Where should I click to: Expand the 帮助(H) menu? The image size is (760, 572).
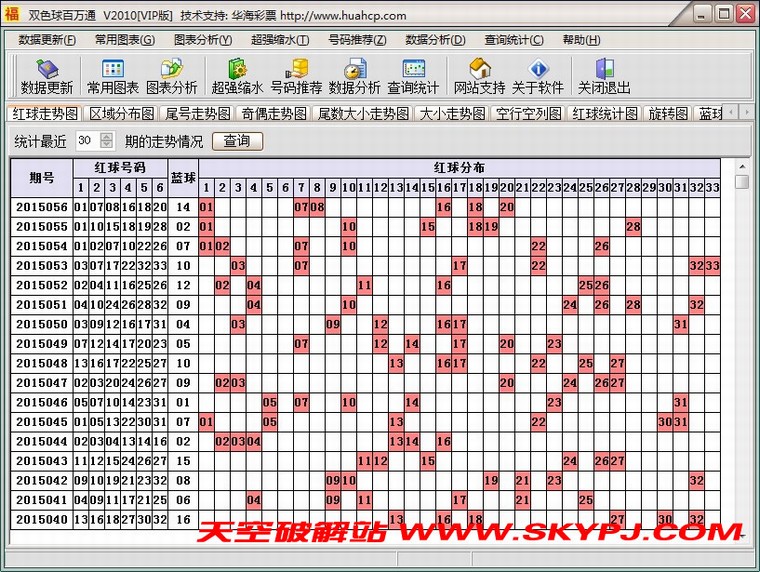pyautogui.click(x=581, y=40)
